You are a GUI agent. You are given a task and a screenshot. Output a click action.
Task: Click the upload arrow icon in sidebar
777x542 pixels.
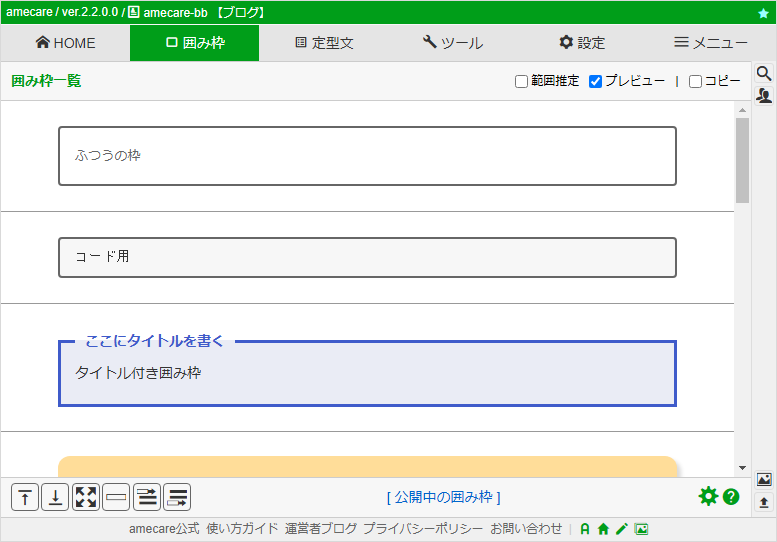click(764, 502)
